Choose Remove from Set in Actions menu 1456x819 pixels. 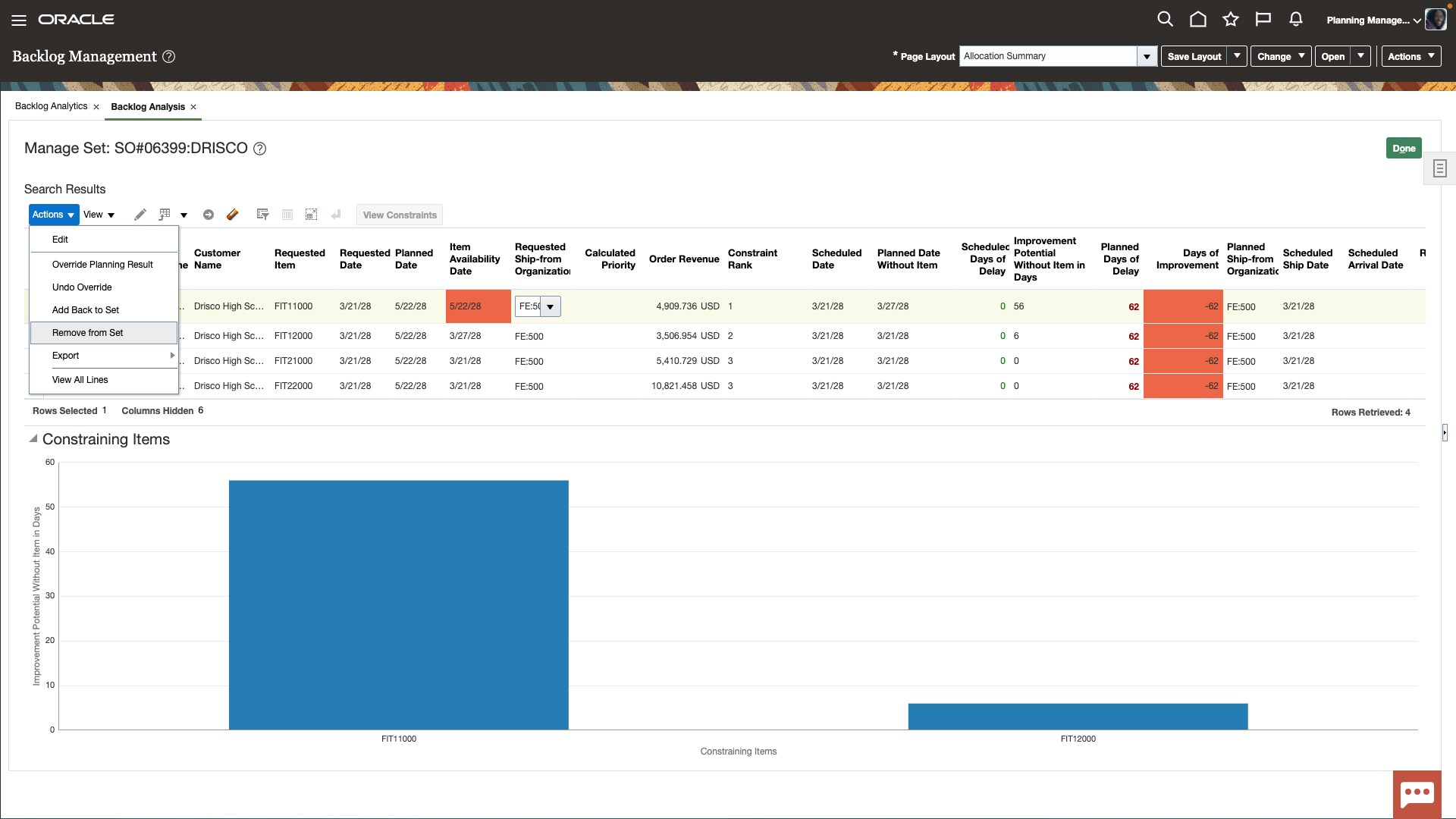(x=87, y=332)
